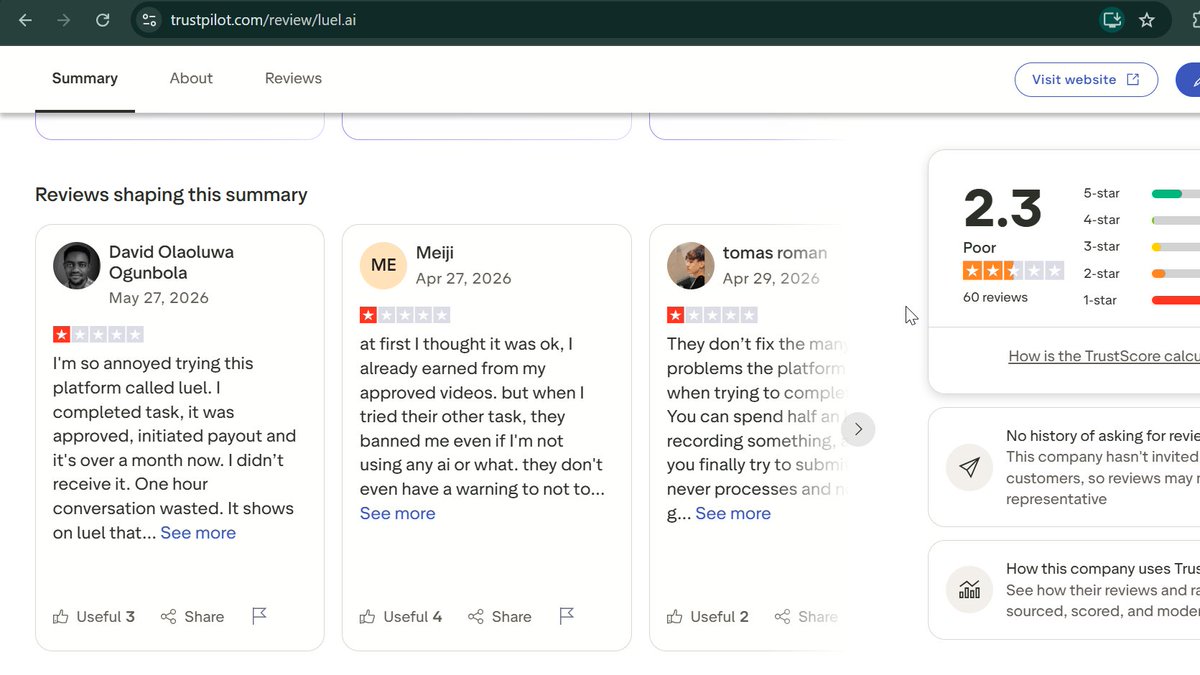Click the thumbs-up Useful 3 icon on David's review
Image resolution: width=1200 pixels, height=675 pixels.
pyautogui.click(x=61, y=616)
